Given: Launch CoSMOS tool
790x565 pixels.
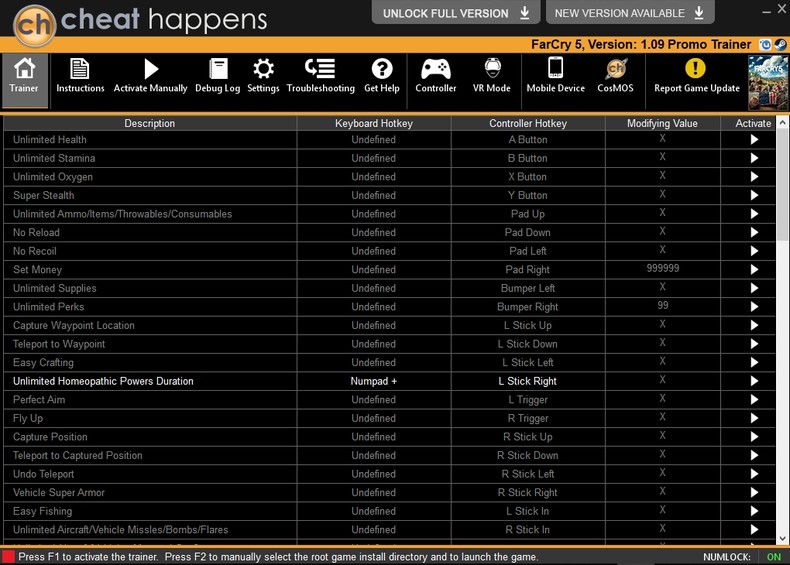Looking at the screenshot, I should (615, 76).
